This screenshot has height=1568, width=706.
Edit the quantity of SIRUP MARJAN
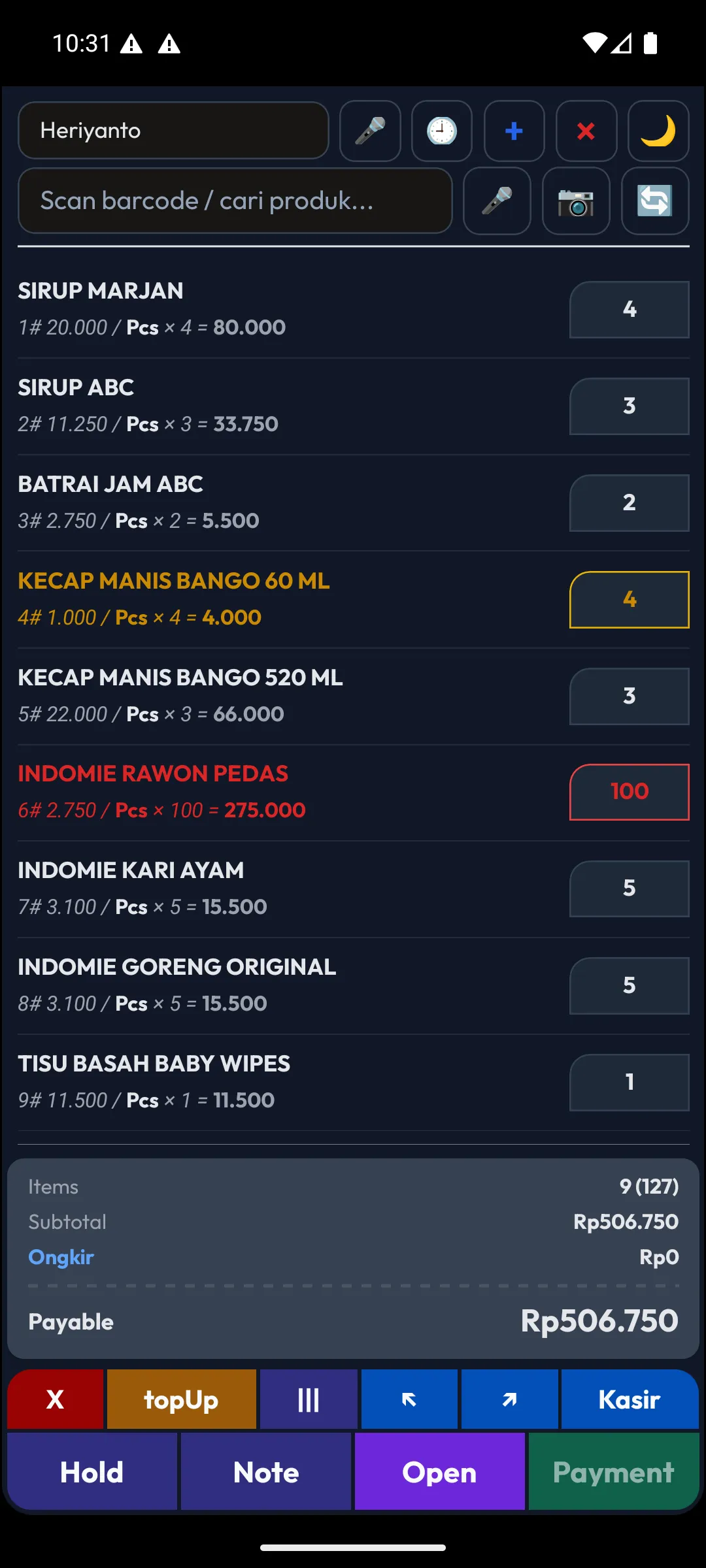pos(629,310)
